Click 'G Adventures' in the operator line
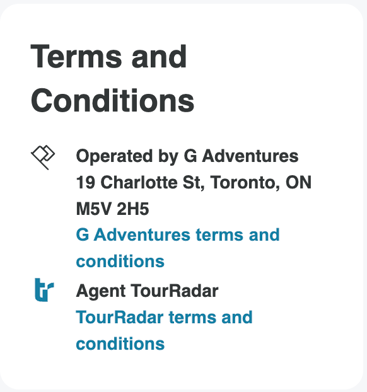This screenshot has height=392, width=367. (241, 156)
